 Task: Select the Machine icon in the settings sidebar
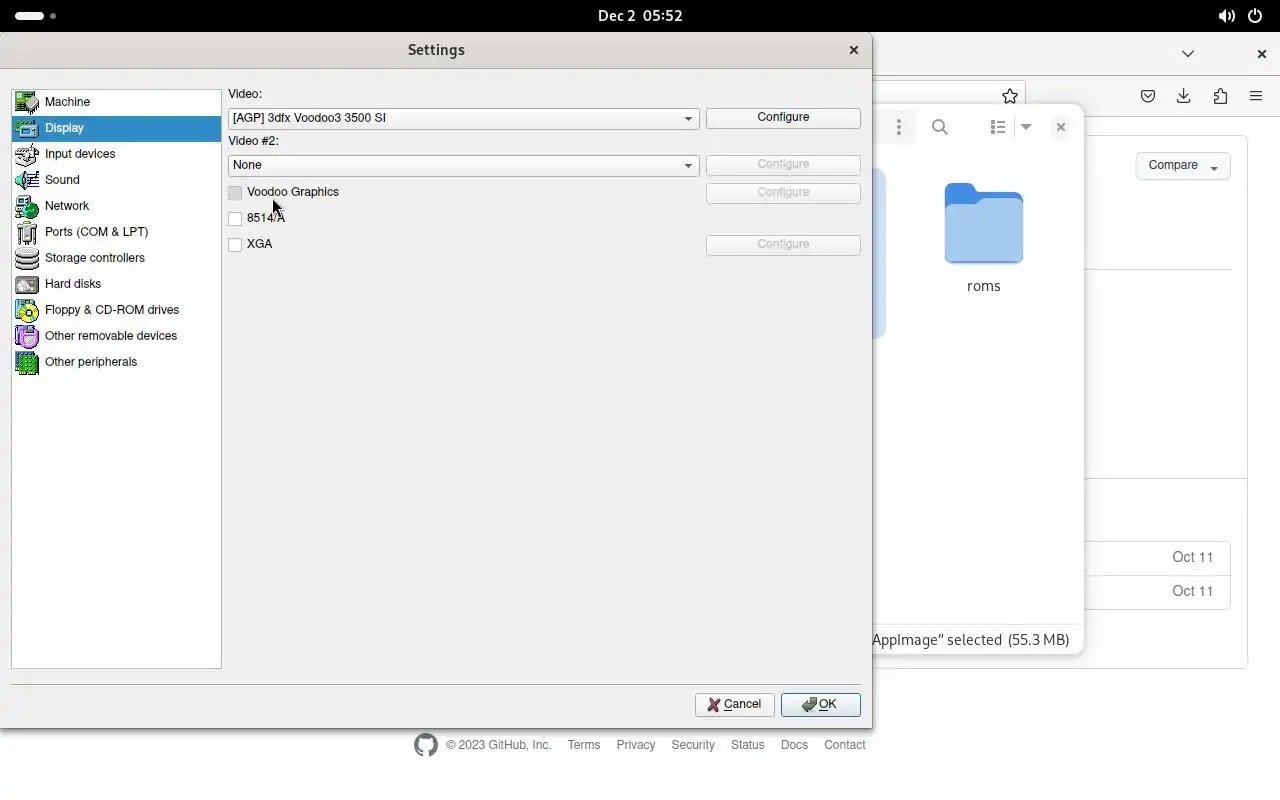point(27,102)
